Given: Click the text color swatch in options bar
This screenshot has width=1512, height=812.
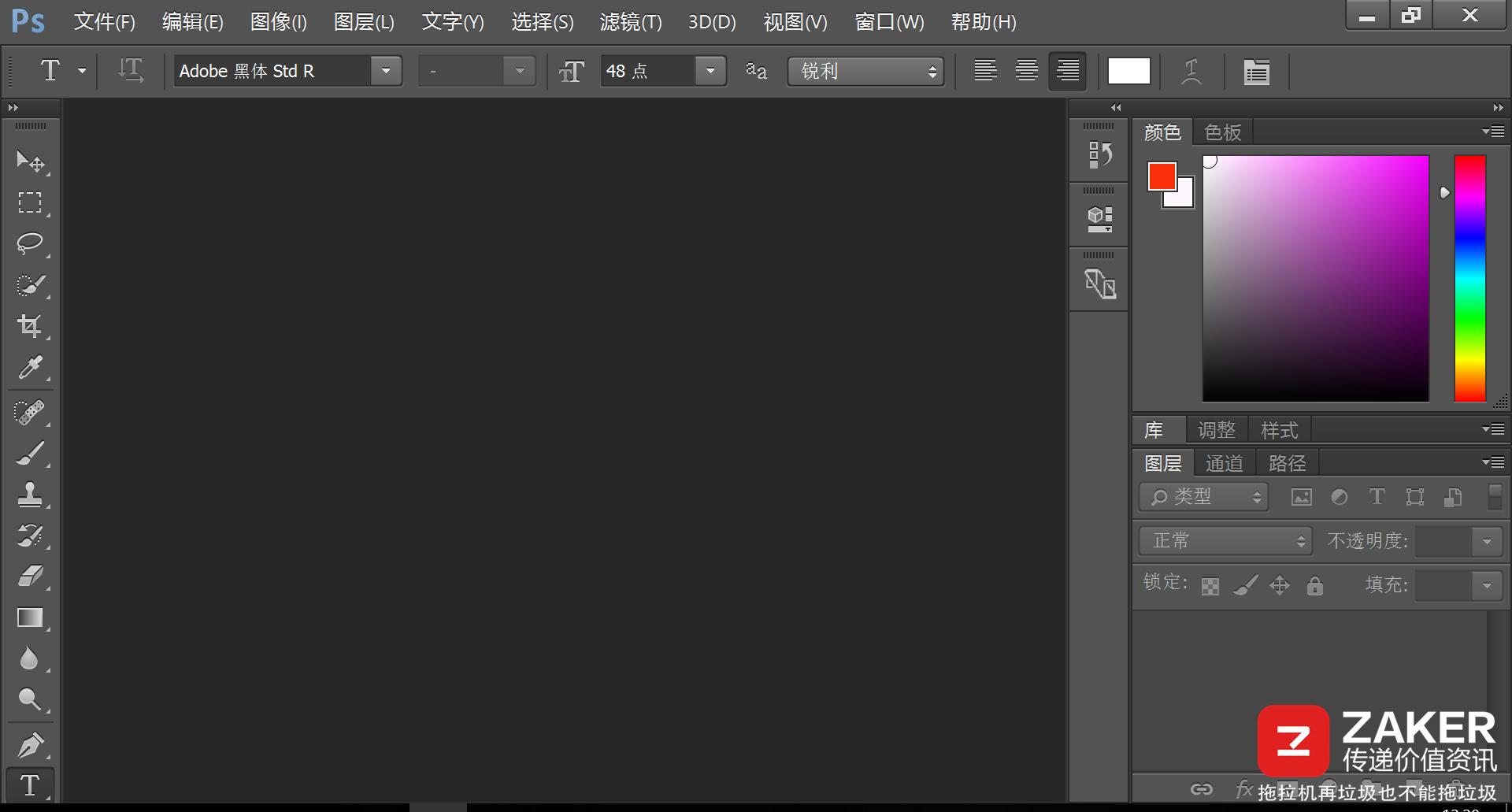Looking at the screenshot, I should click(x=1128, y=71).
